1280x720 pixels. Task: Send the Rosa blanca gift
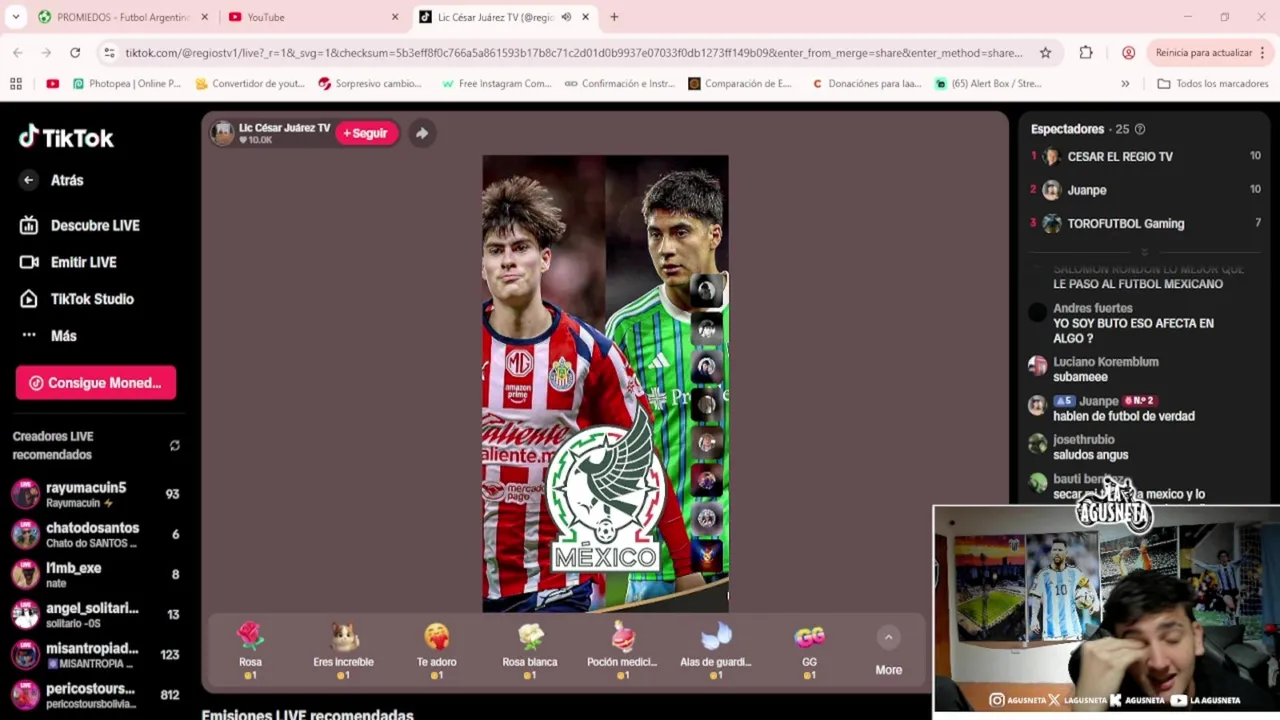(x=529, y=651)
